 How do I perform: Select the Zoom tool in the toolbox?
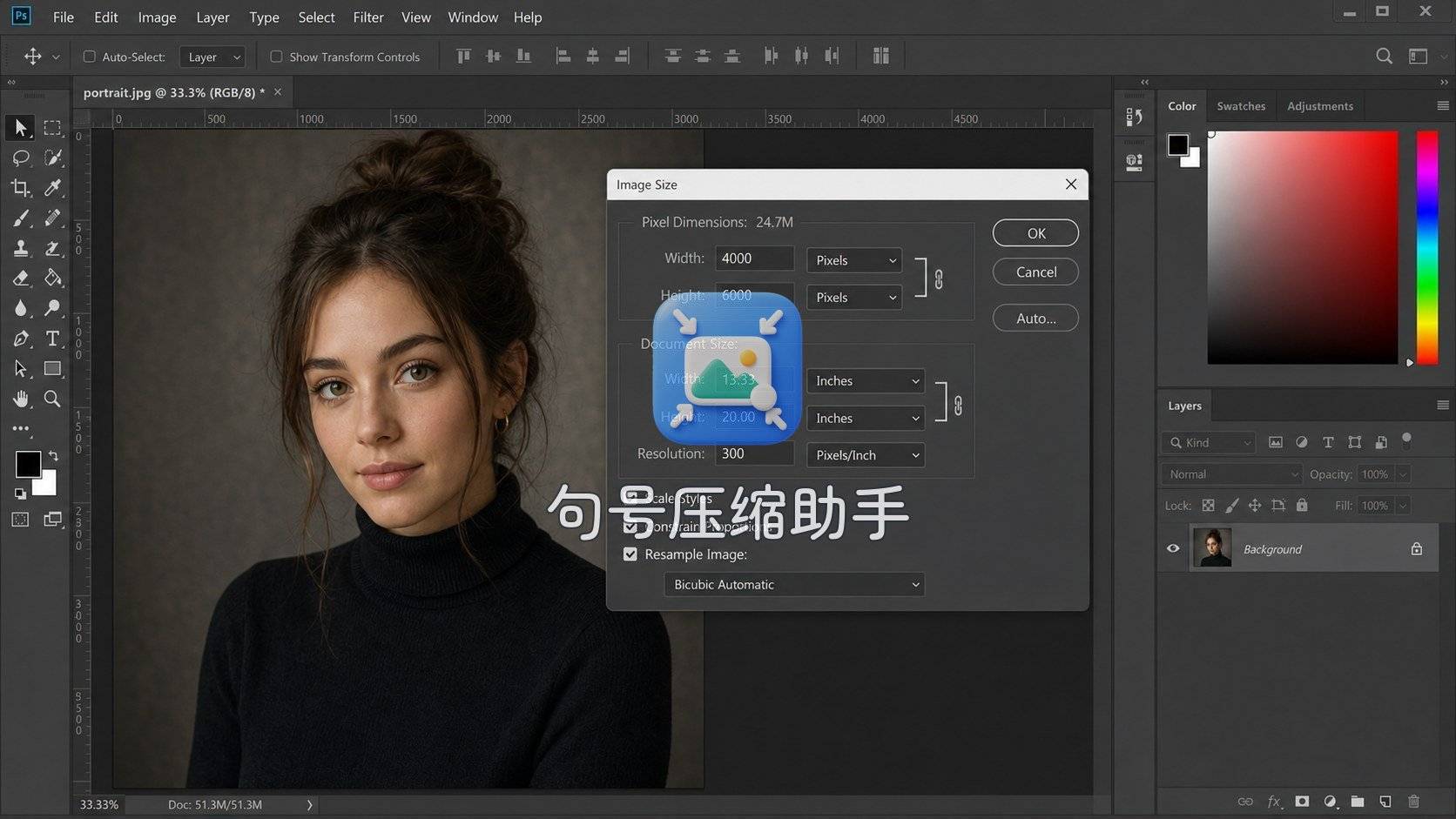[52, 399]
